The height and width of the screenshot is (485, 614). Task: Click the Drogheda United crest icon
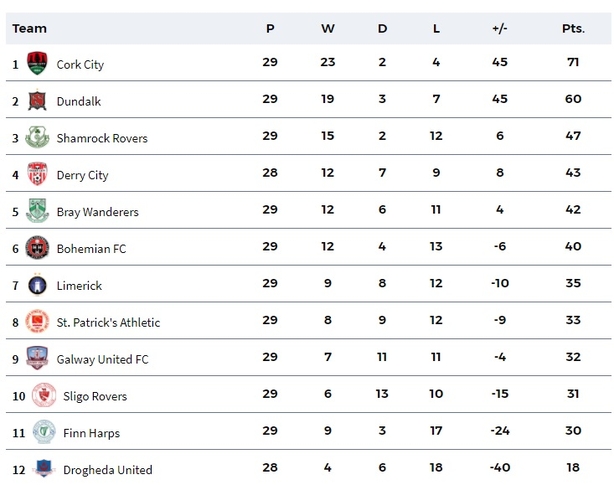tap(44, 468)
